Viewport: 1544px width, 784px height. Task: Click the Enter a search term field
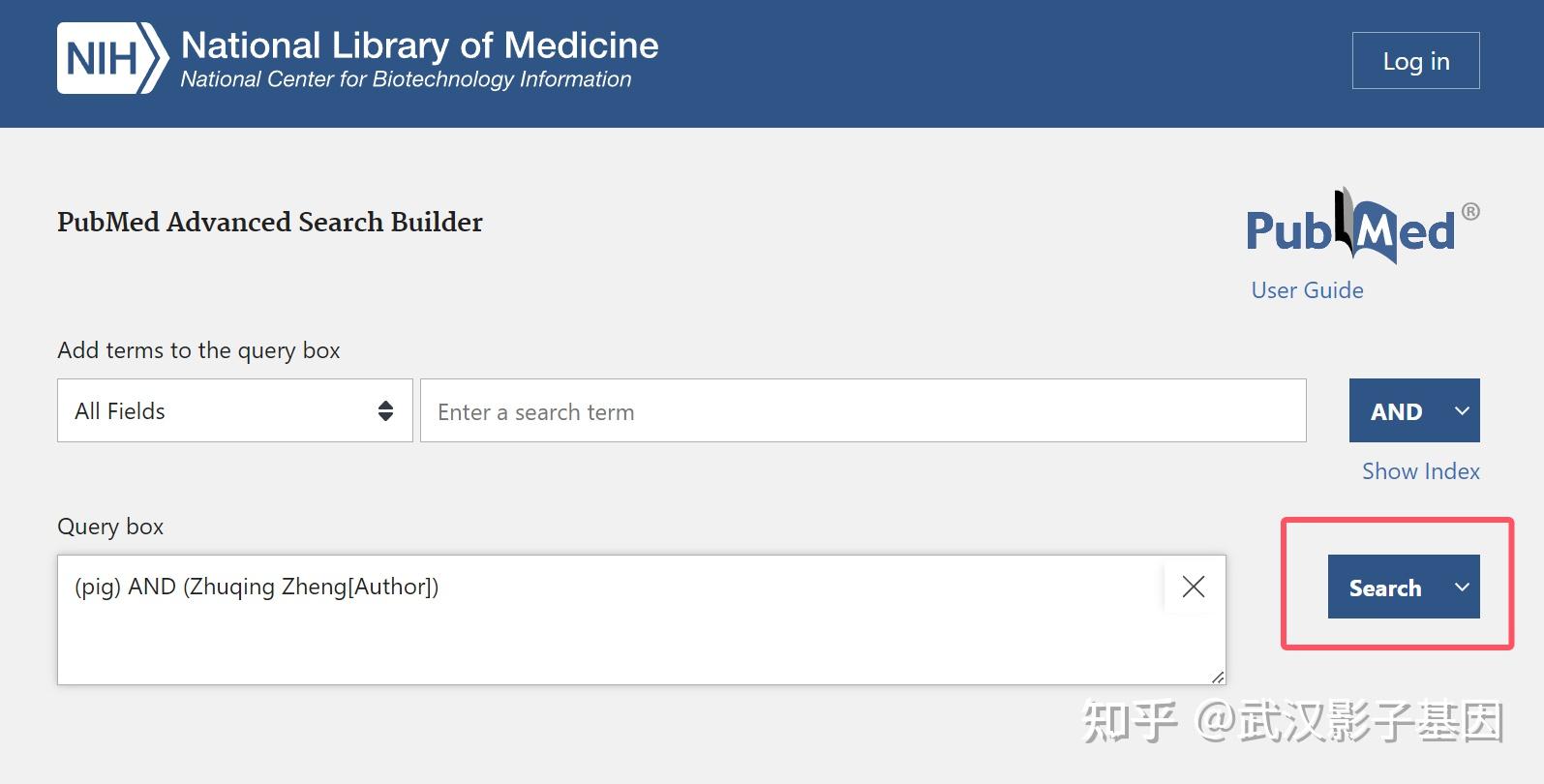(862, 410)
